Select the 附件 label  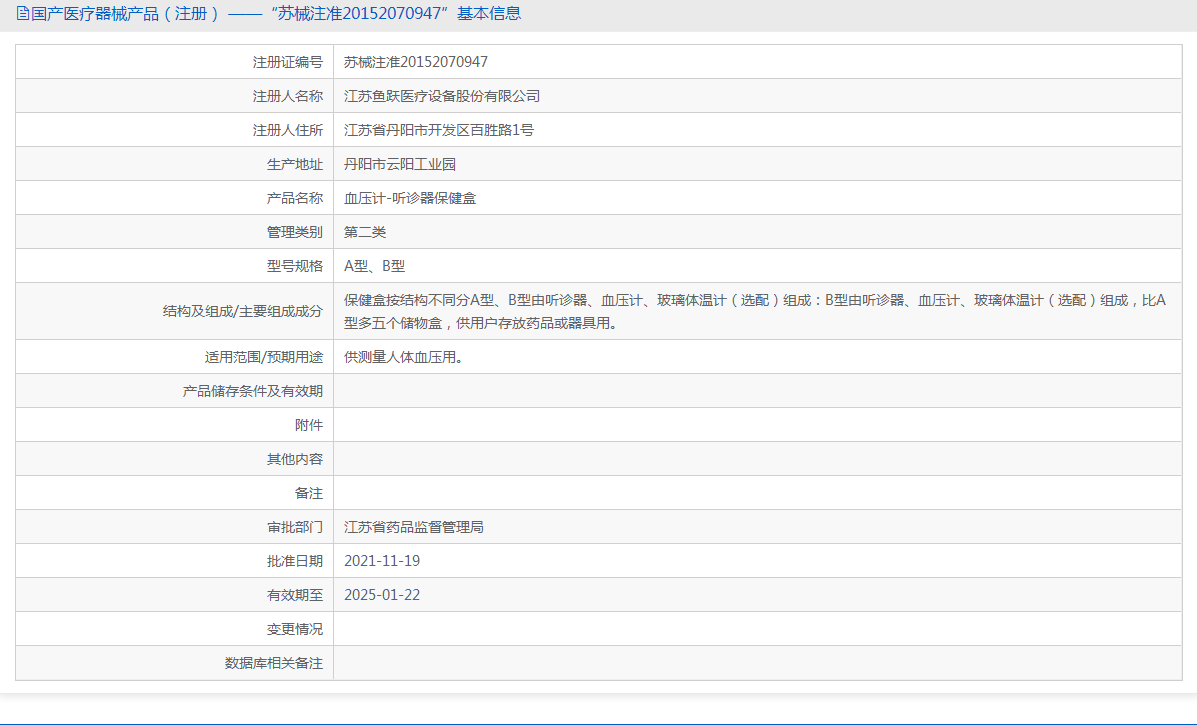(x=308, y=425)
